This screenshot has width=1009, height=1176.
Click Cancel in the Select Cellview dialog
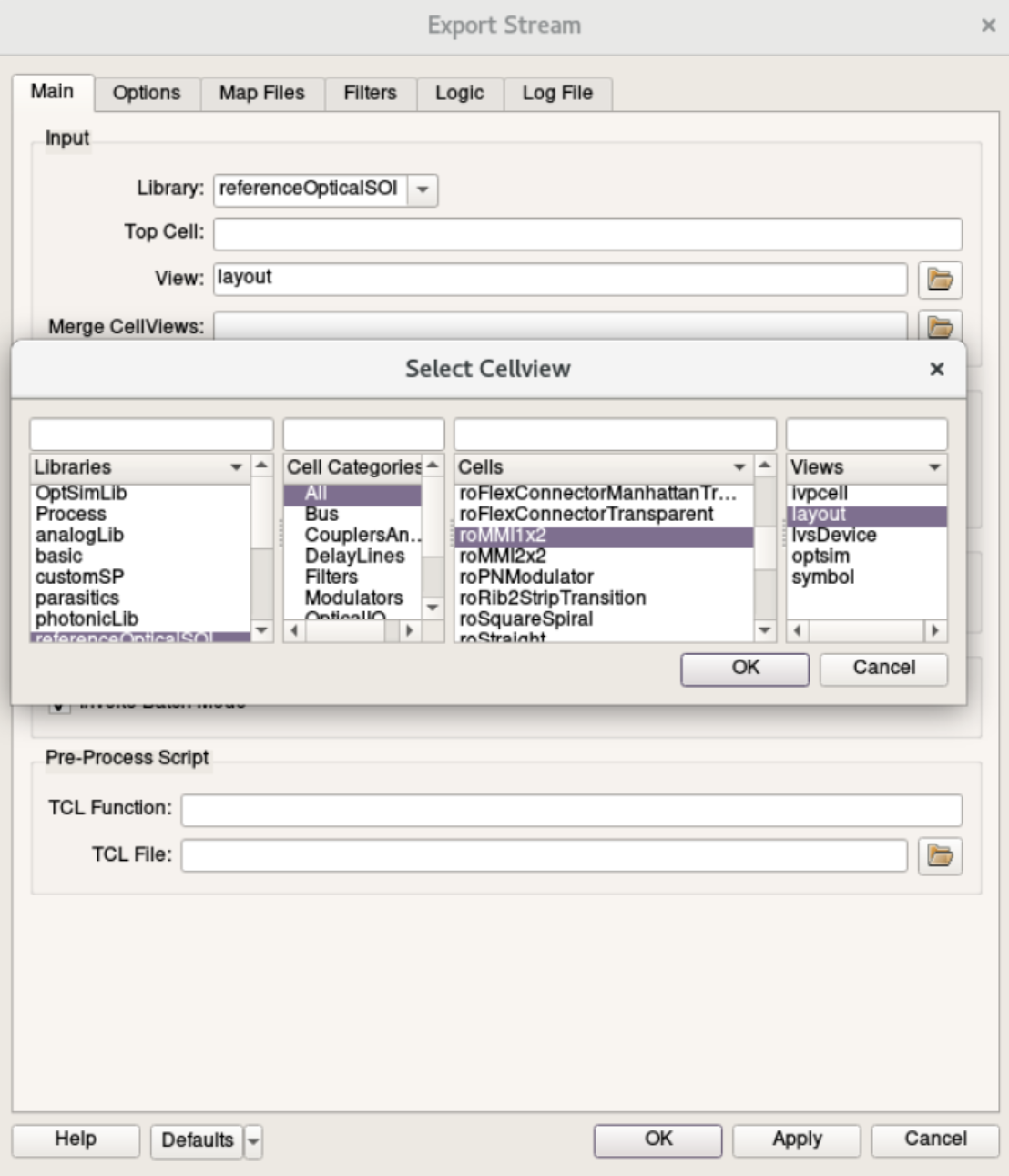883,669
